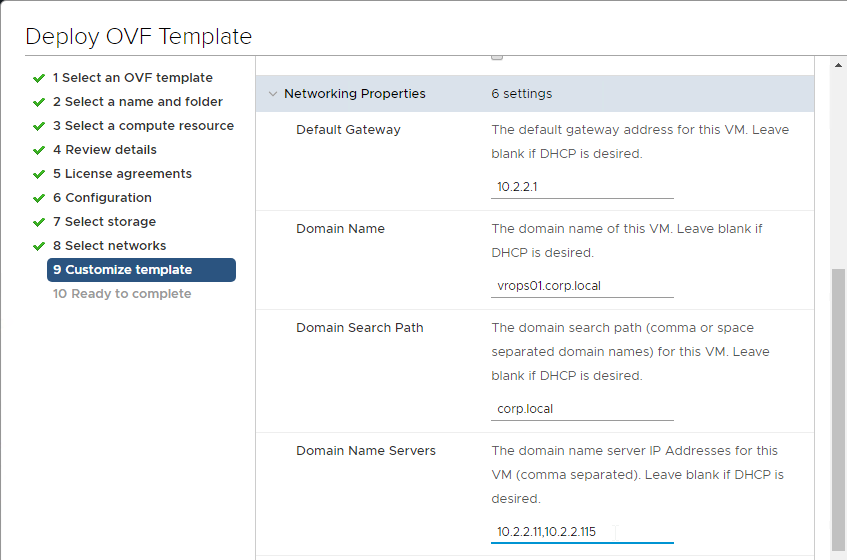Click green checkmark beside Select storage

[x=39, y=222]
